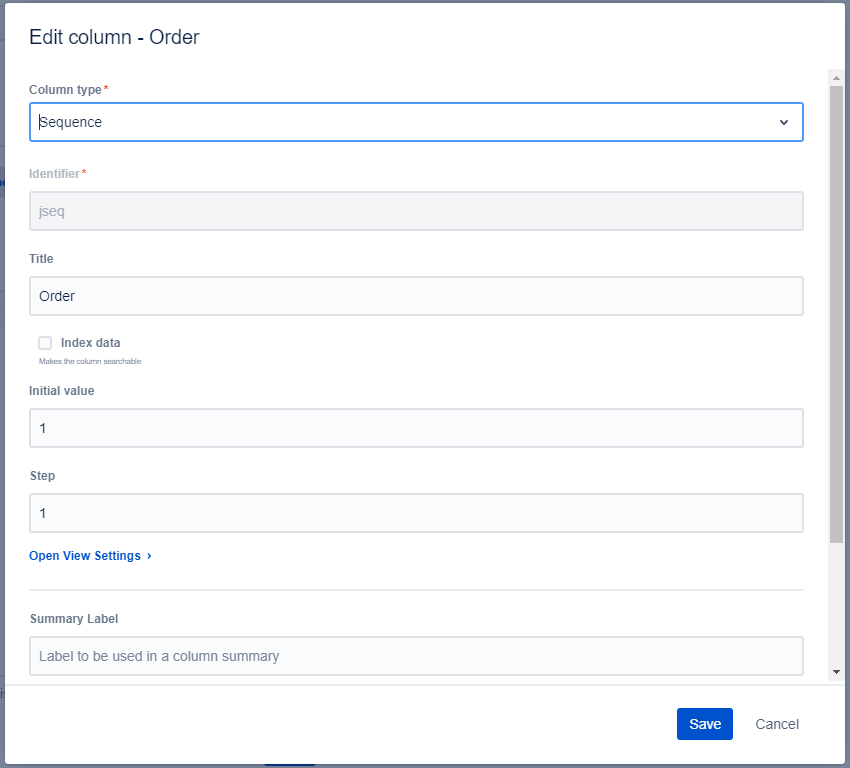This screenshot has width=850, height=768.
Task: Click the scrollbar up arrow in dialog
Action: point(836,76)
